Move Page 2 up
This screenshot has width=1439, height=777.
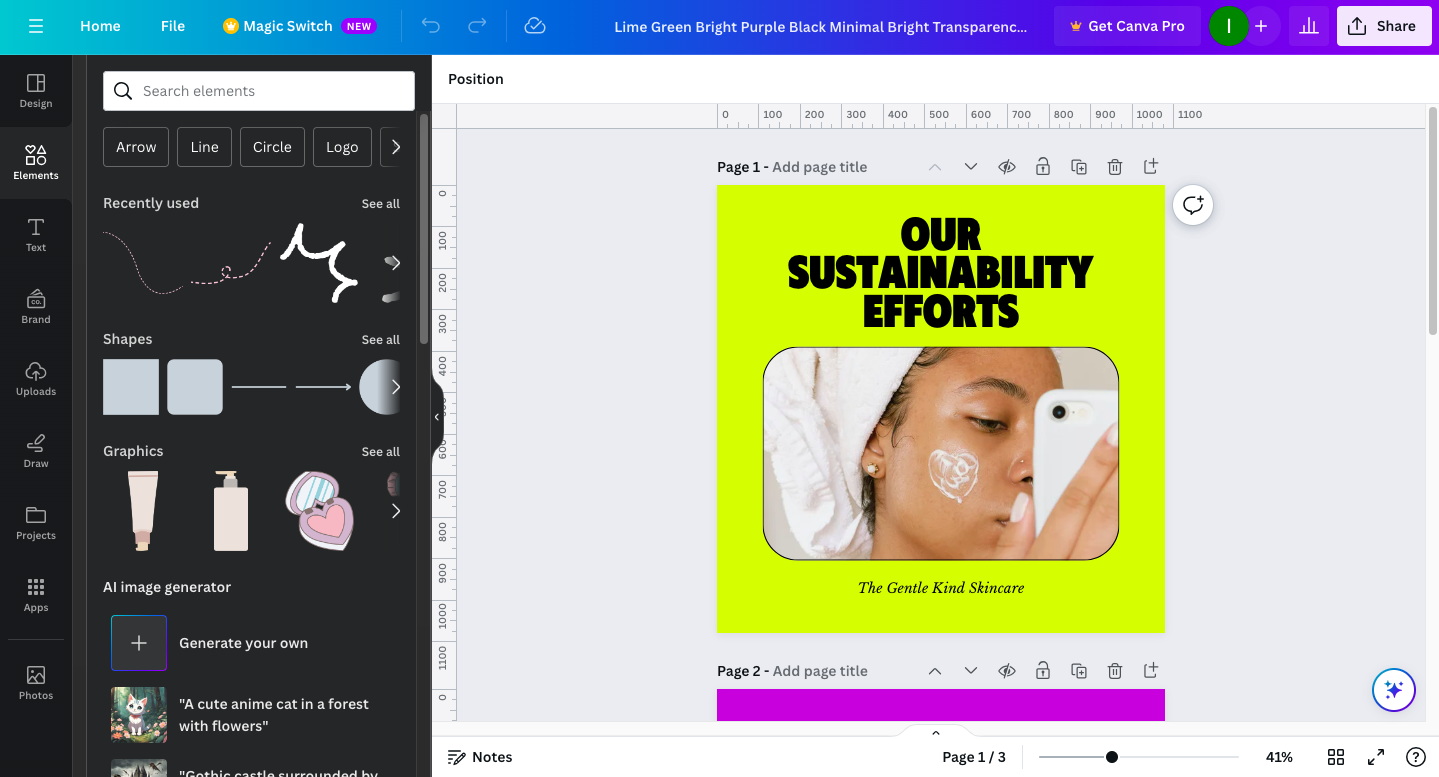(x=935, y=671)
